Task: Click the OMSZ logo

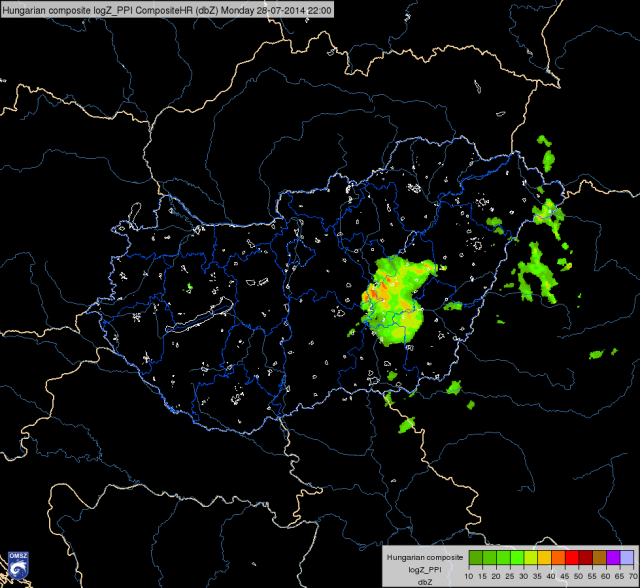Action: pyautogui.click(x=18, y=566)
